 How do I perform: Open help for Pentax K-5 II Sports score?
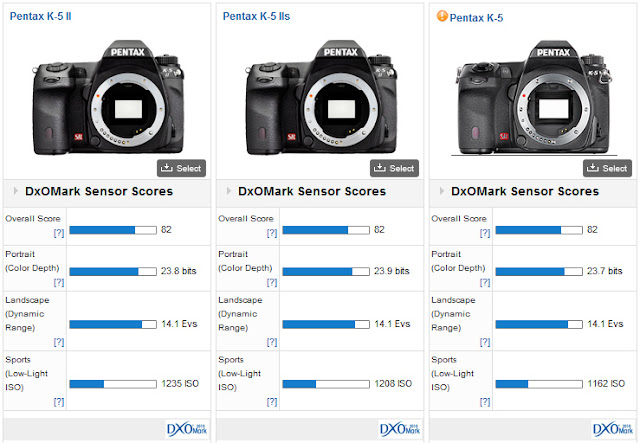pos(59,400)
